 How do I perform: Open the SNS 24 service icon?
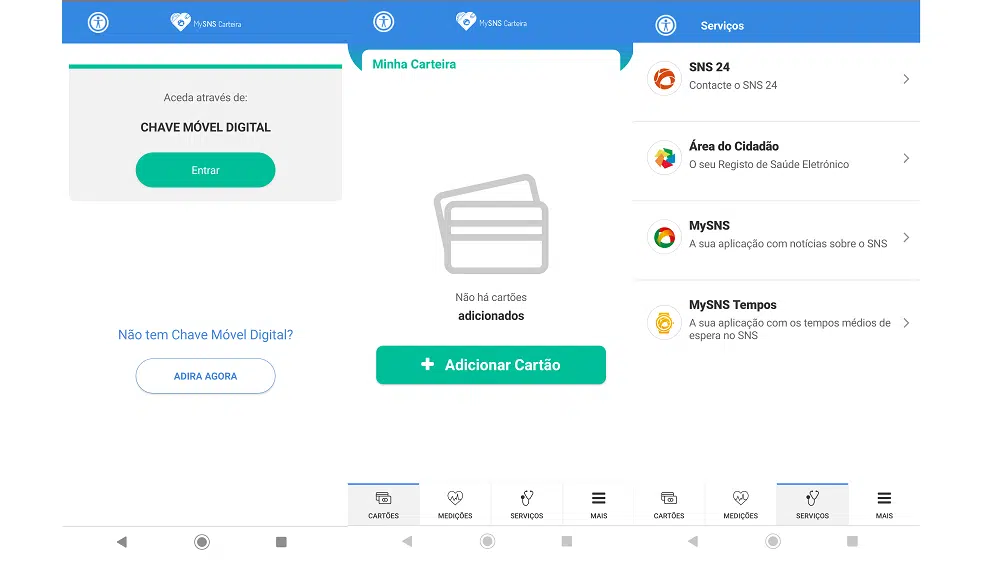point(664,78)
